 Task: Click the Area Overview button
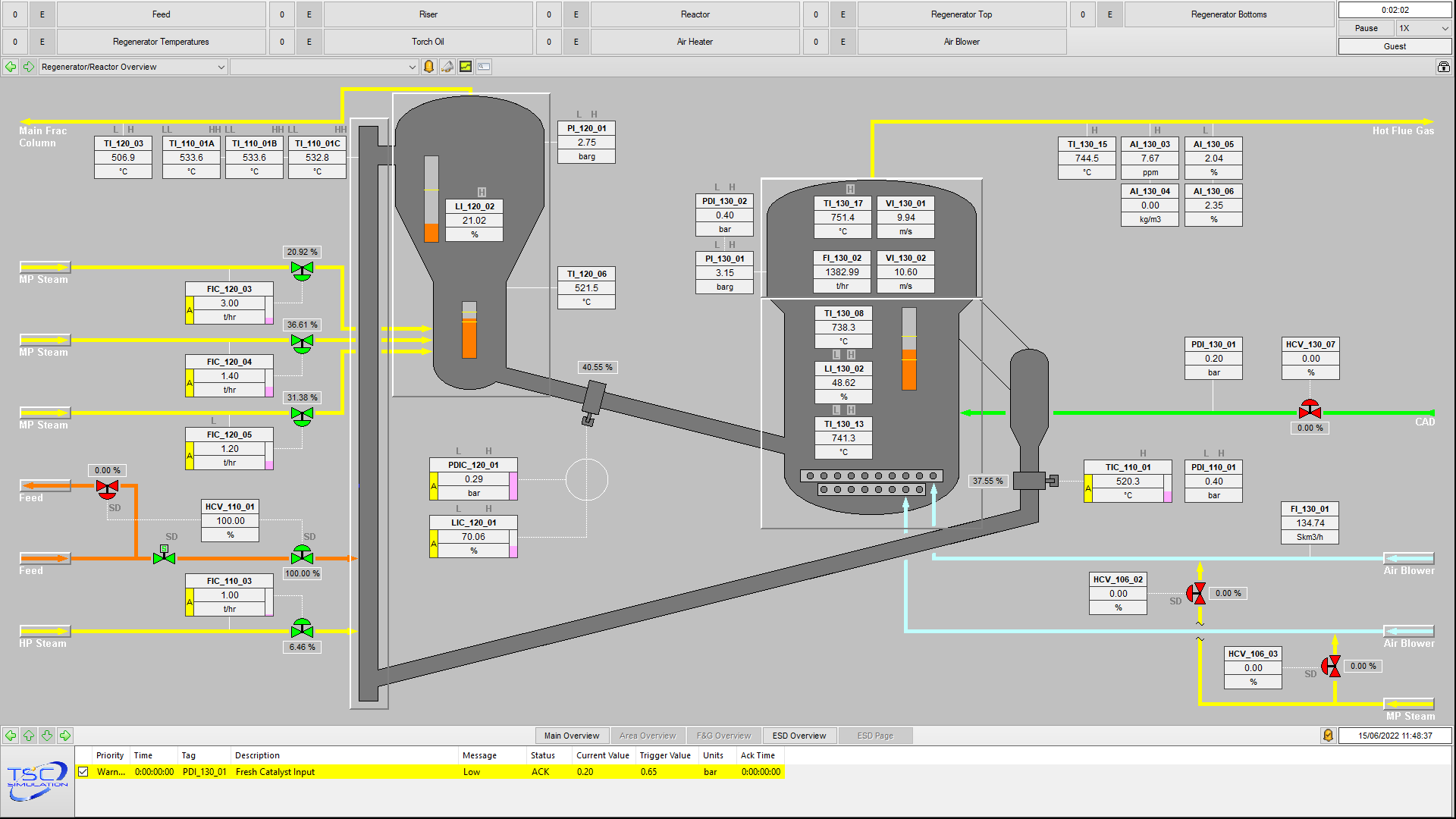tap(648, 736)
